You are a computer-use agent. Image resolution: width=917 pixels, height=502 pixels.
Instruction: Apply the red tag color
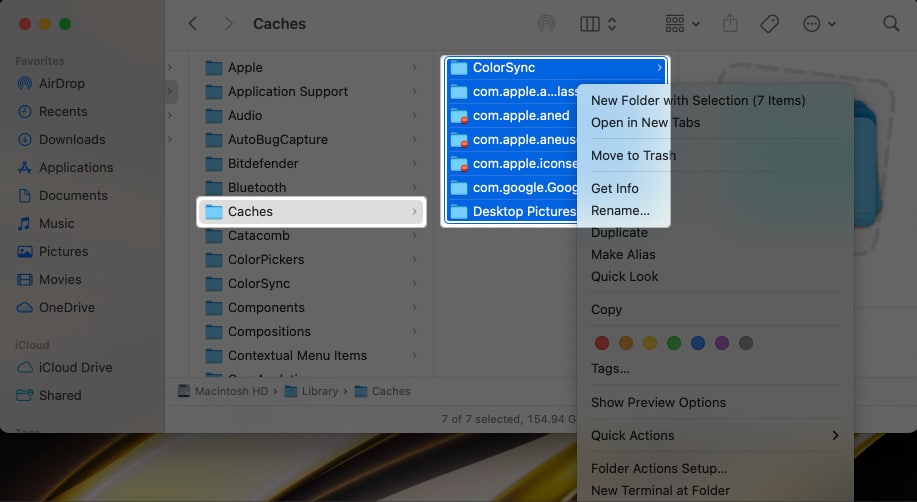(601, 343)
